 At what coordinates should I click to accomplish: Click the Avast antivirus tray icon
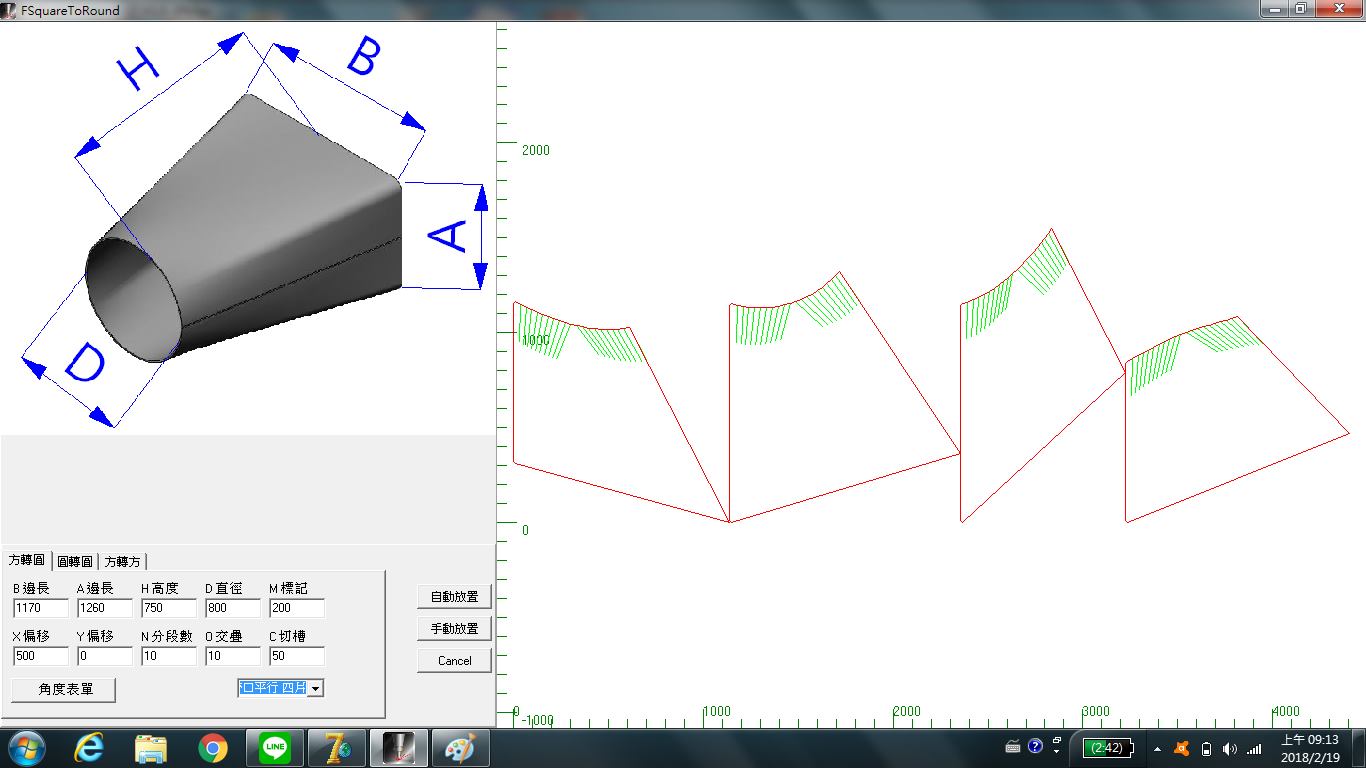[1181, 748]
